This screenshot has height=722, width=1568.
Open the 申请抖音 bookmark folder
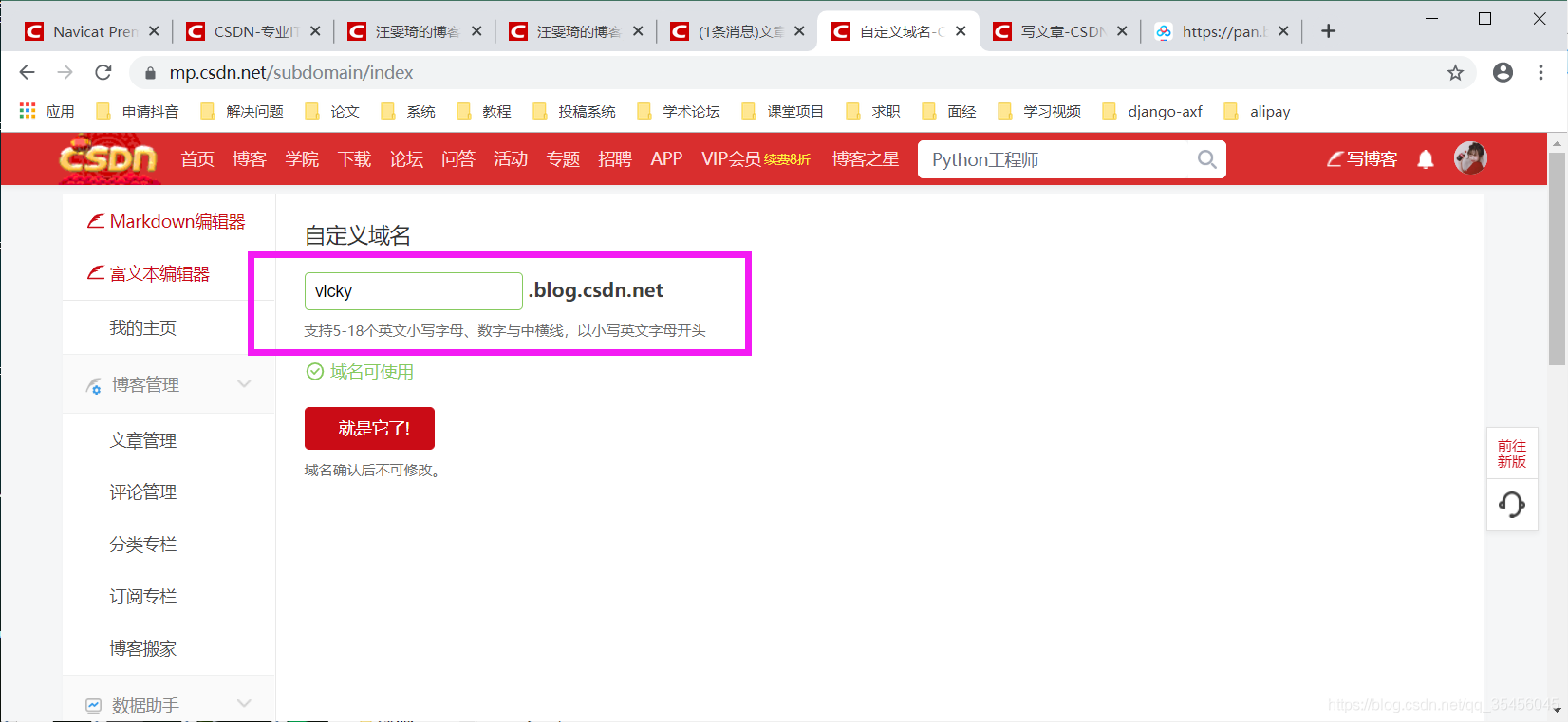[138, 111]
